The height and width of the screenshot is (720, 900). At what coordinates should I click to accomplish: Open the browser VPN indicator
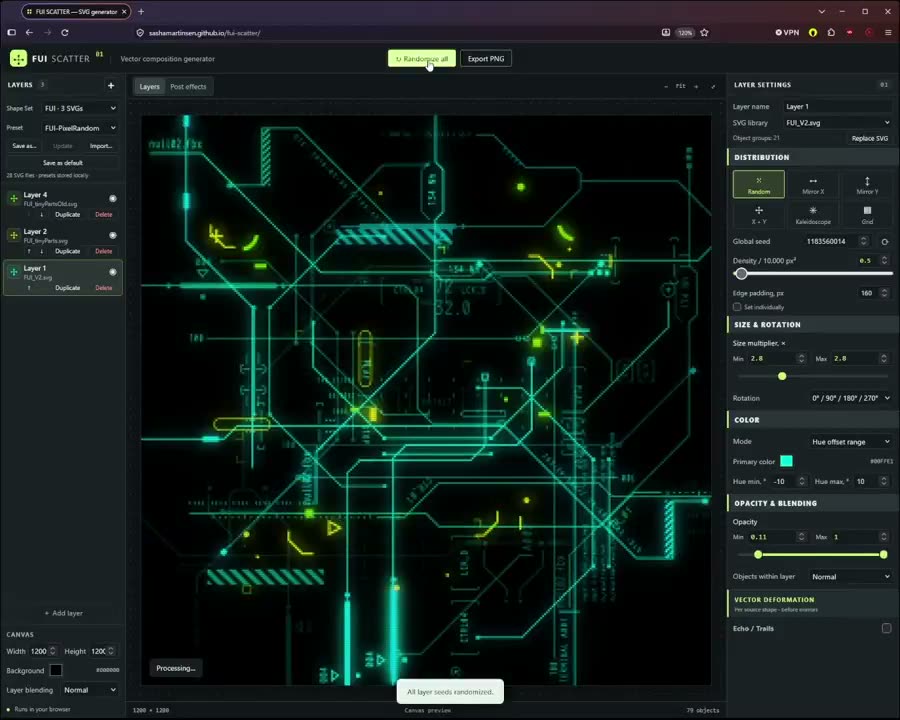point(787,33)
